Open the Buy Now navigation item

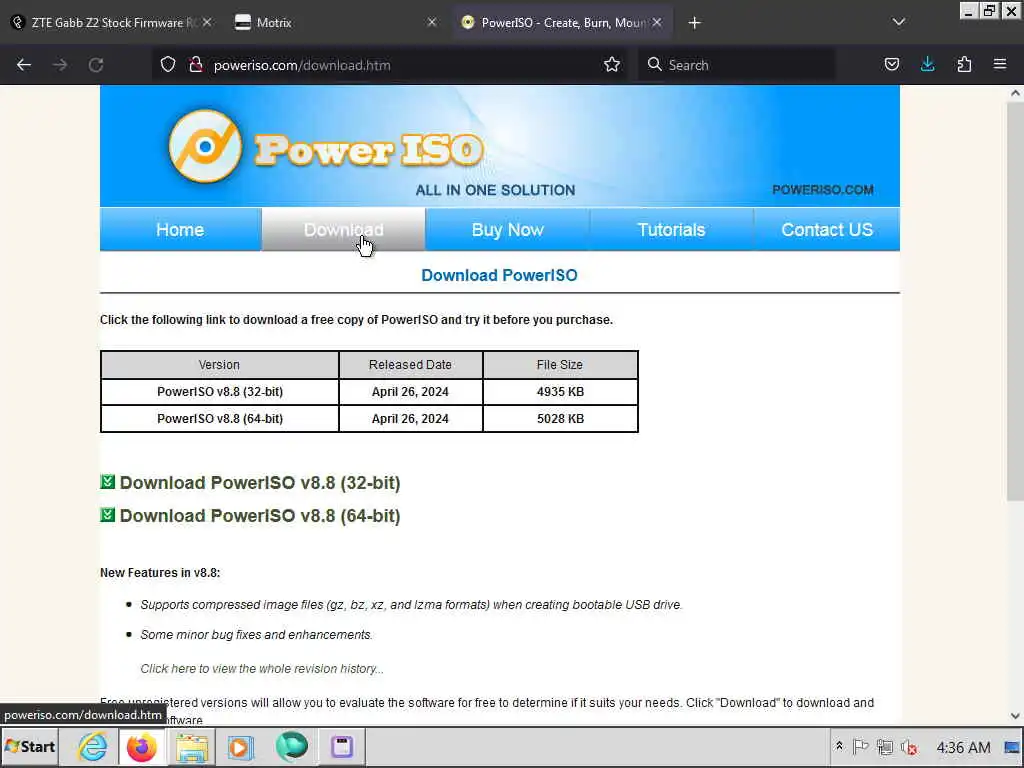507,230
